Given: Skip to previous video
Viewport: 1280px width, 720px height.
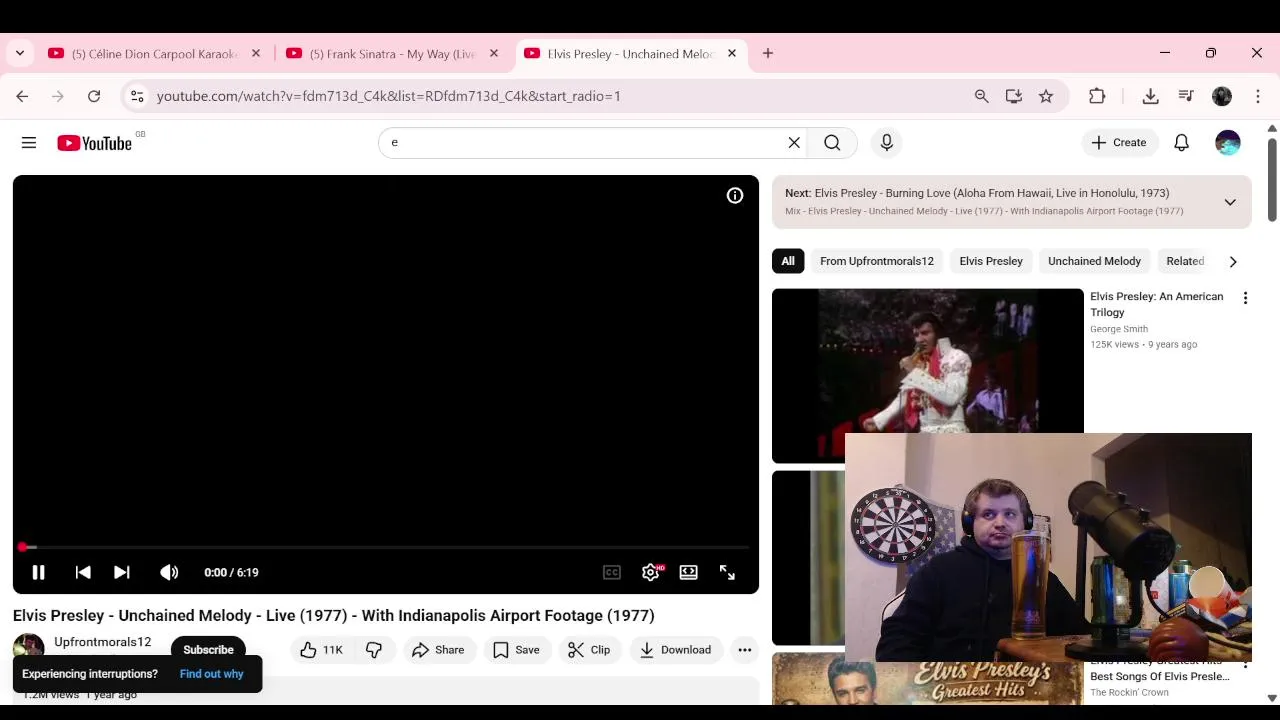Looking at the screenshot, I should click(x=83, y=573).
